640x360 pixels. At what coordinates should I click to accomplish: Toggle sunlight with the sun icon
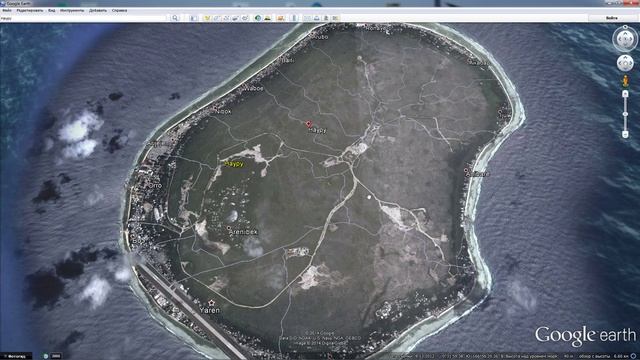267,18
